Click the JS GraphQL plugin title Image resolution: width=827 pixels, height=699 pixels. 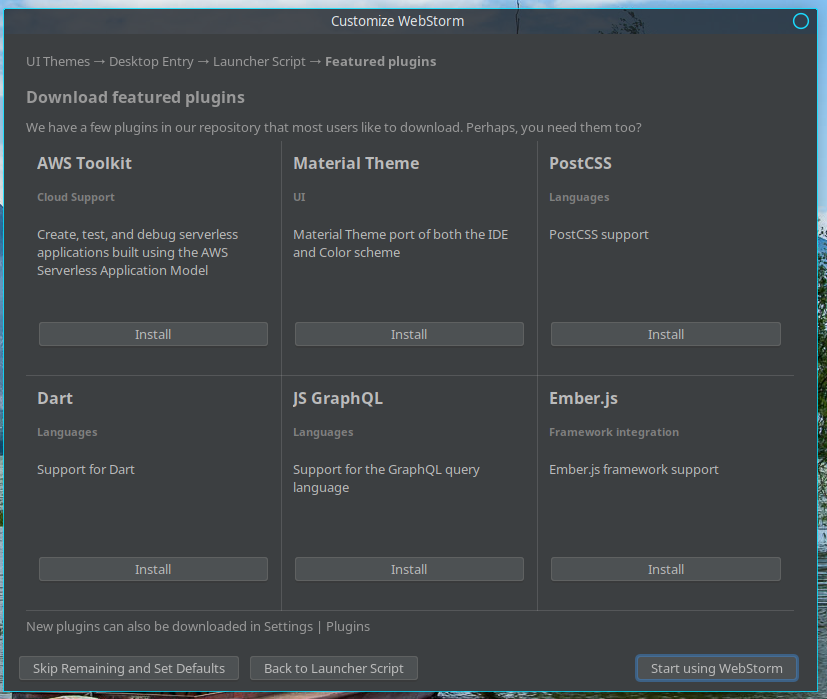338,398
